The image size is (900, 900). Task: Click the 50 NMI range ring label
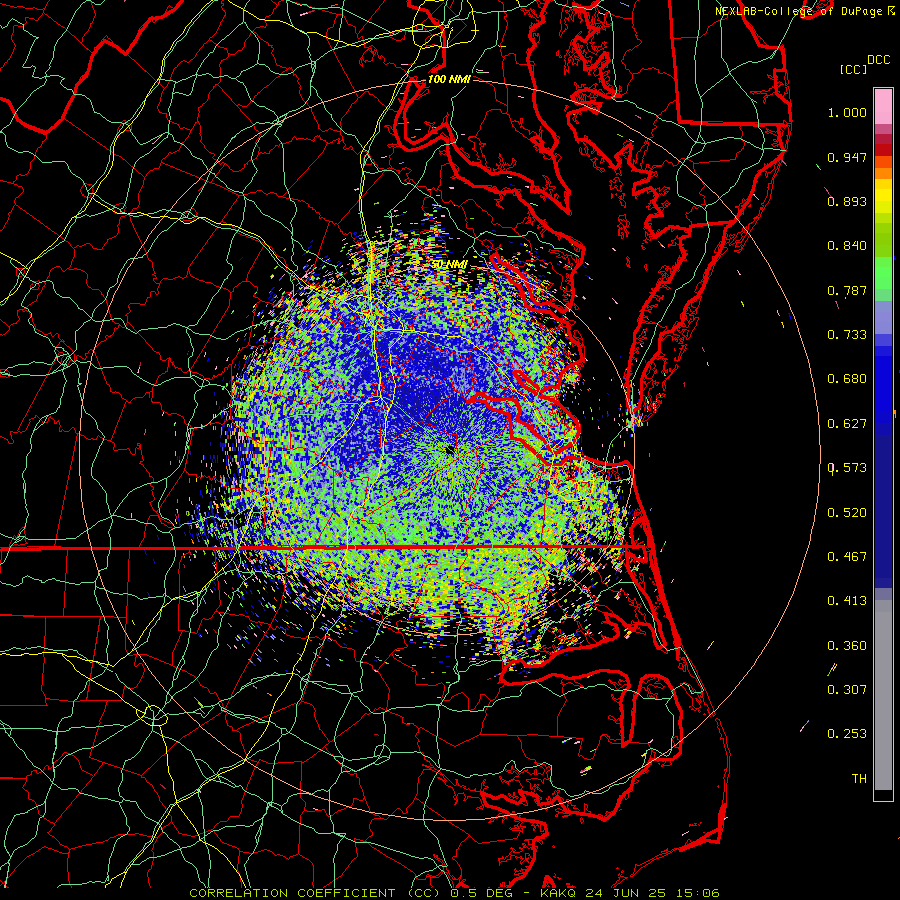click(x=449, y=264)
